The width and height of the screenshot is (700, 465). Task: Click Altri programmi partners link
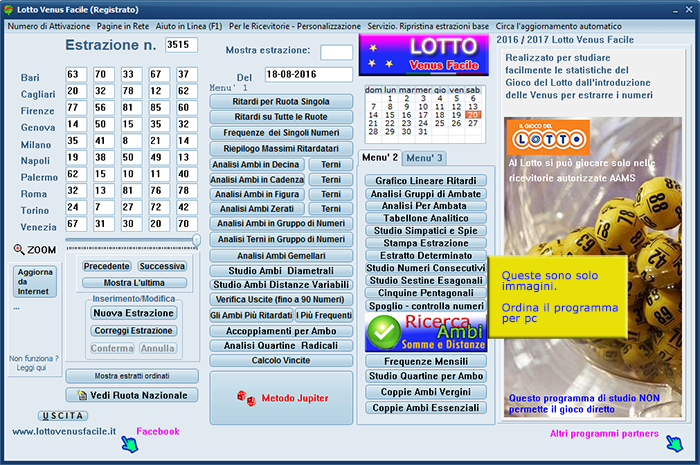(x=604, y=433)
